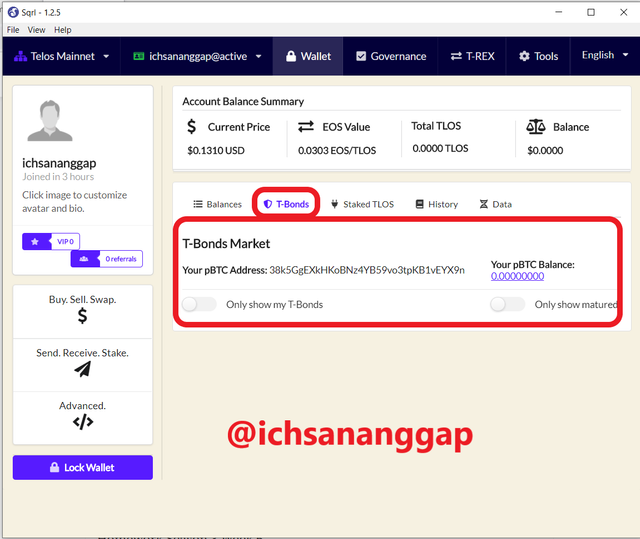This screenshot has width=640, height=539.
Task: Click the Balance scales icon
Action: pos(536,126)
